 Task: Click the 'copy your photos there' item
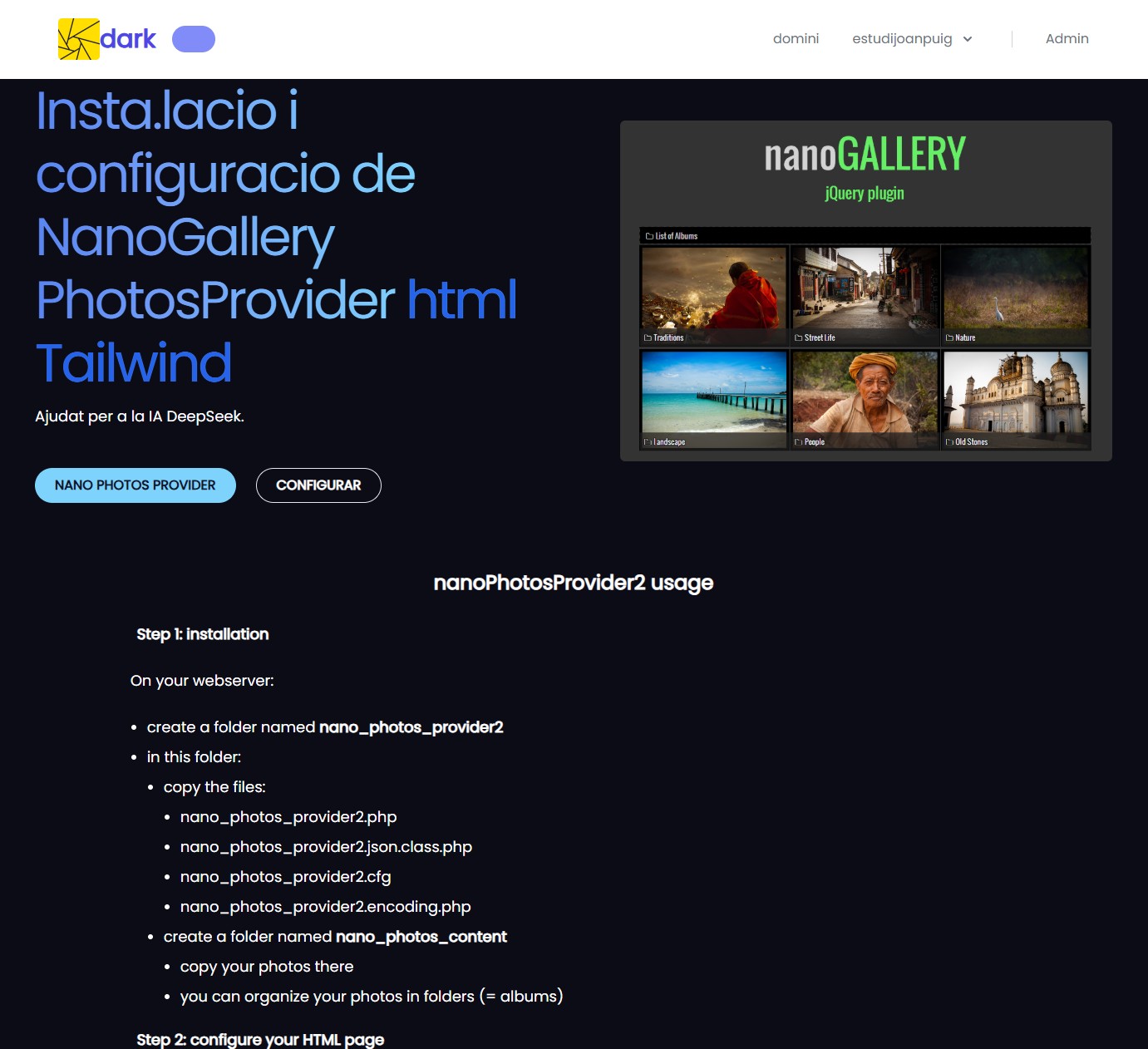[x=267, y=967]
